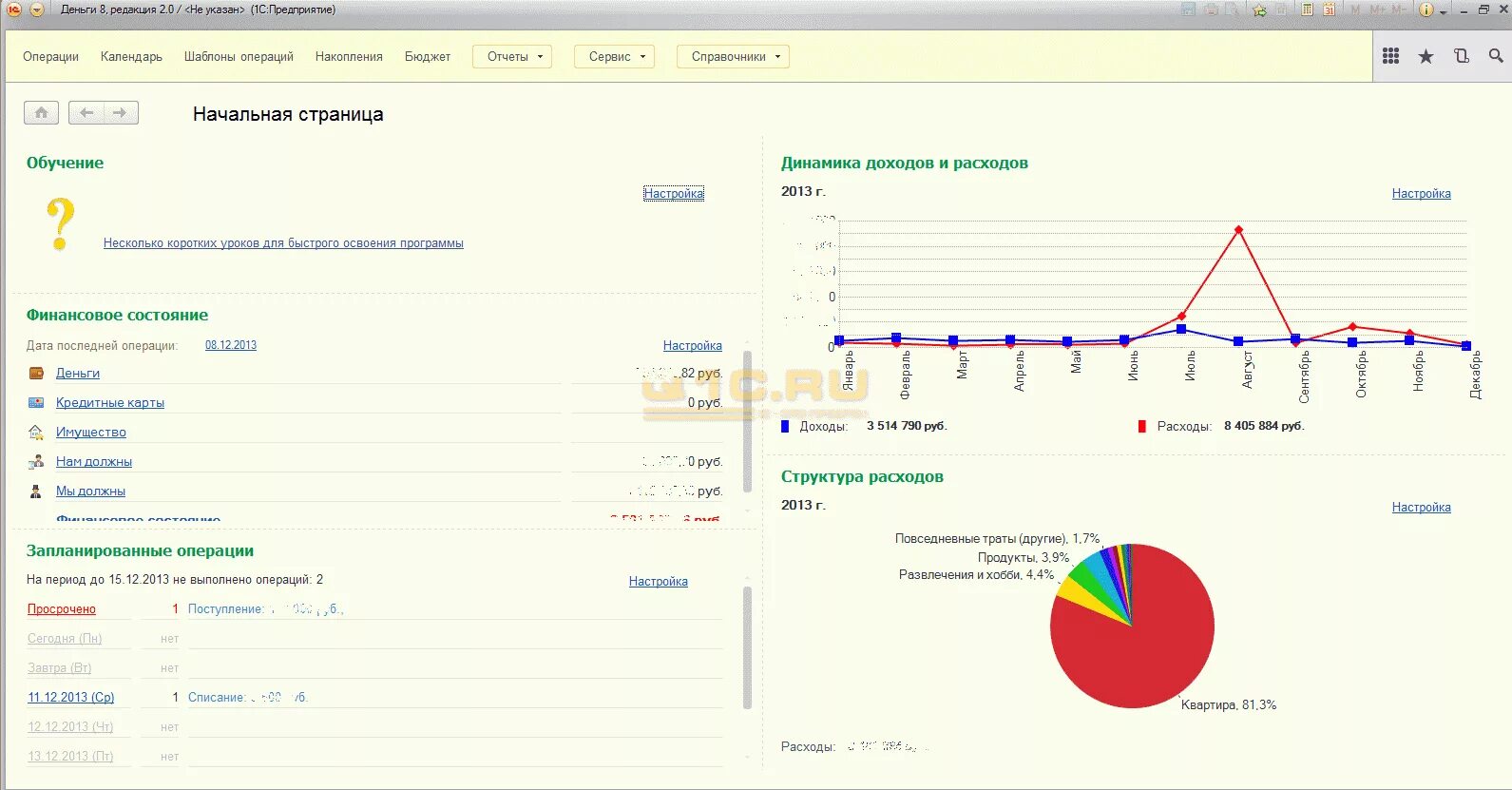Navigate forward with the right arrow button

(121, 112)
